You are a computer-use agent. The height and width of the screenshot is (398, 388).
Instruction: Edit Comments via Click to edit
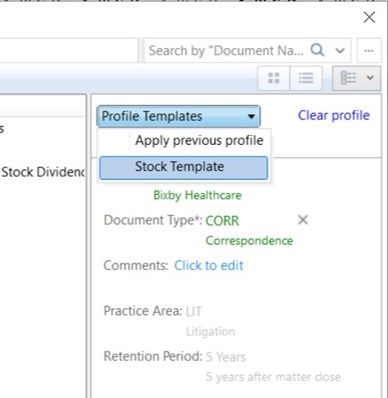(x=209, y=265)
